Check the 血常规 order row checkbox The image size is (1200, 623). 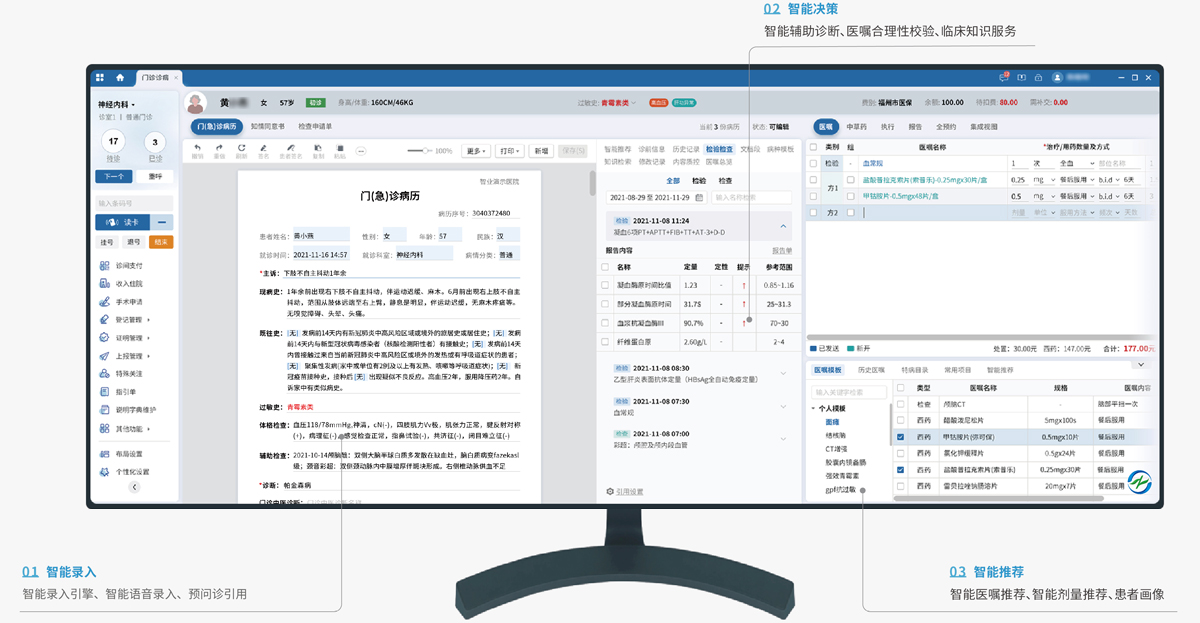click(x=814, y=163)
